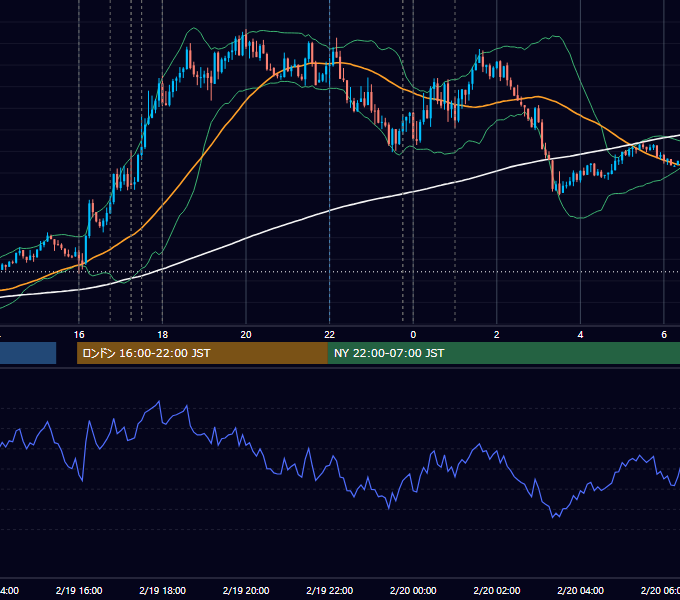Click the 2/19 20:00 date label
680x600 pixels.
246,590
